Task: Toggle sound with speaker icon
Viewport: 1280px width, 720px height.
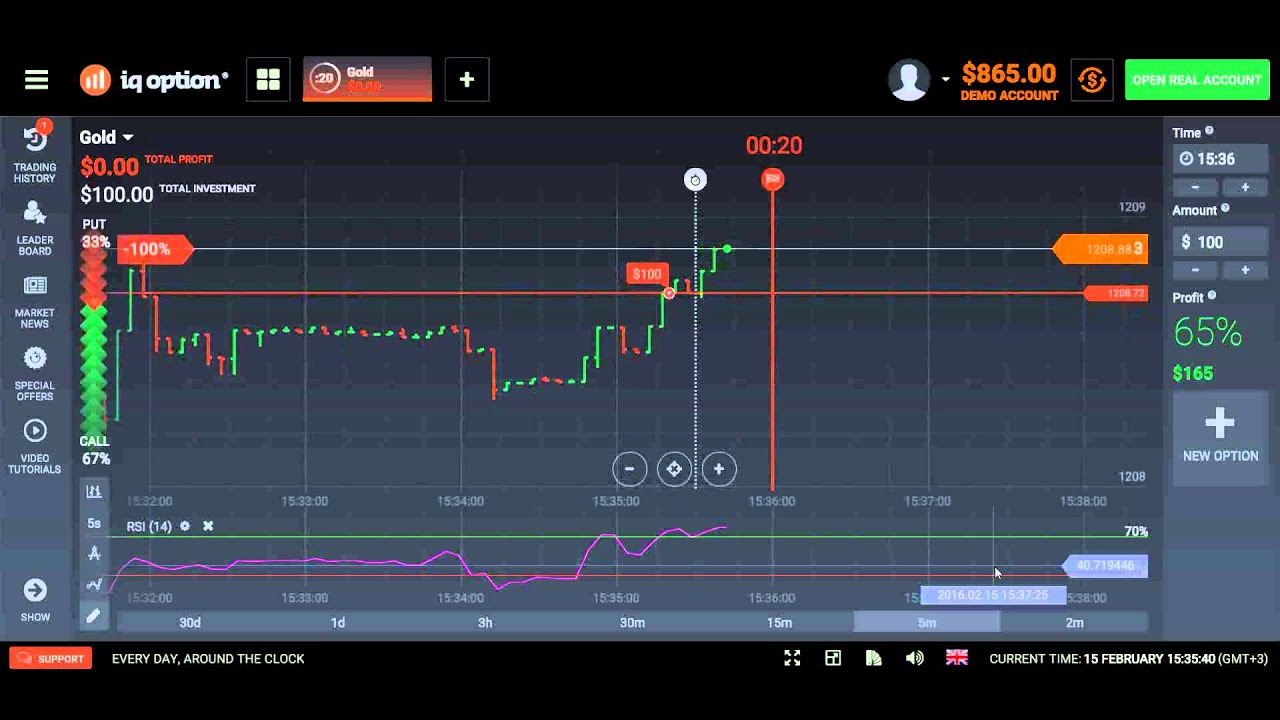Action: [915, 658]
